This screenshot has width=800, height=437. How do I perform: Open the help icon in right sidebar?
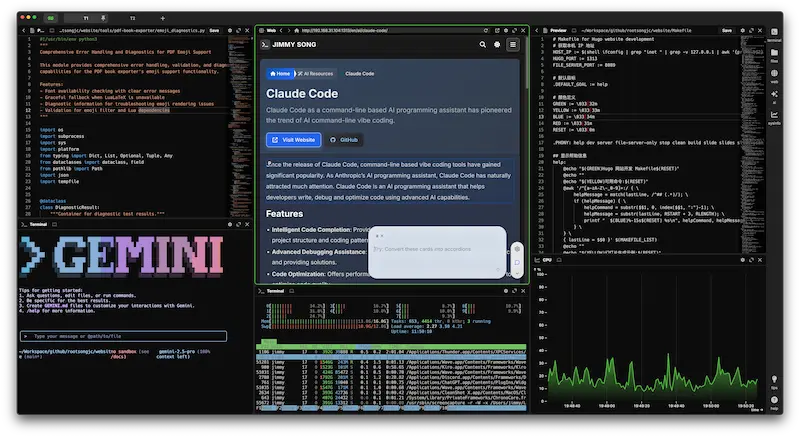(x=774, y=402)
